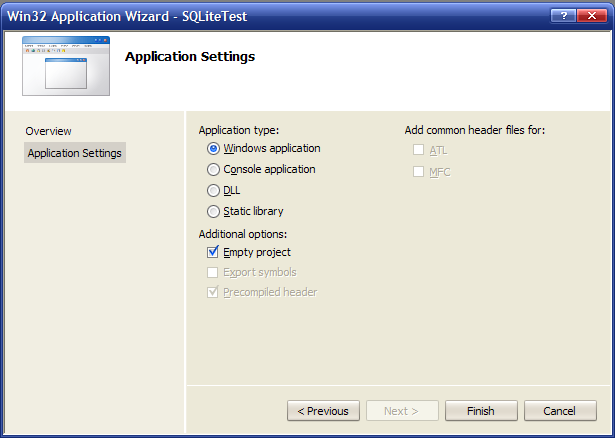Go back with Previous button
This screenshot has height=438, width=615.
point(323,411)
